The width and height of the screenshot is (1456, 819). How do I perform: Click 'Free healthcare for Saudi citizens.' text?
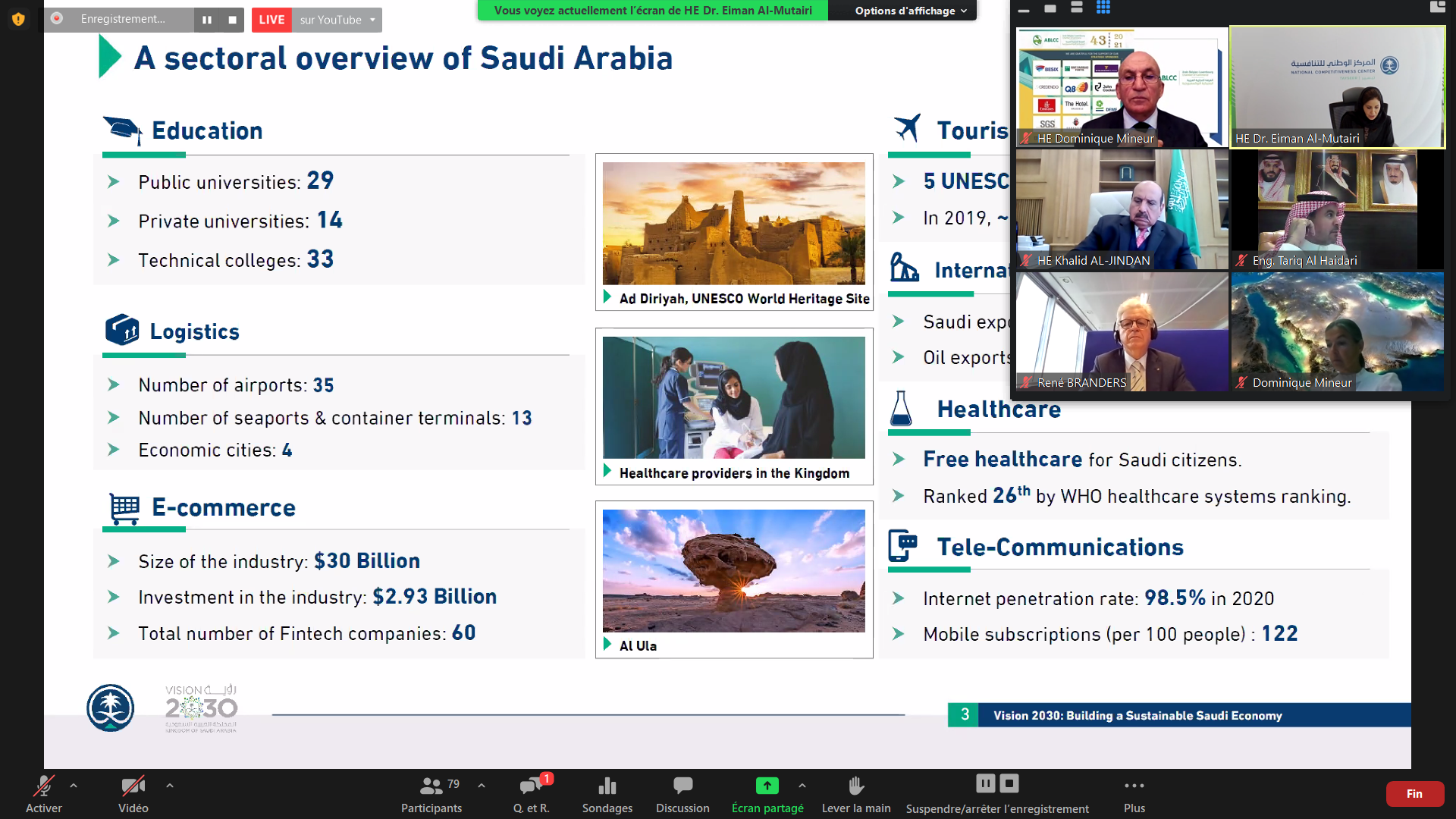tap(1082, 460)
